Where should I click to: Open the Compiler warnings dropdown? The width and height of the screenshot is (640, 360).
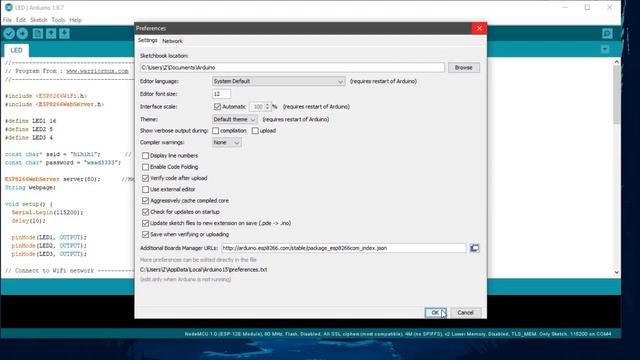(x=227, y=142)
